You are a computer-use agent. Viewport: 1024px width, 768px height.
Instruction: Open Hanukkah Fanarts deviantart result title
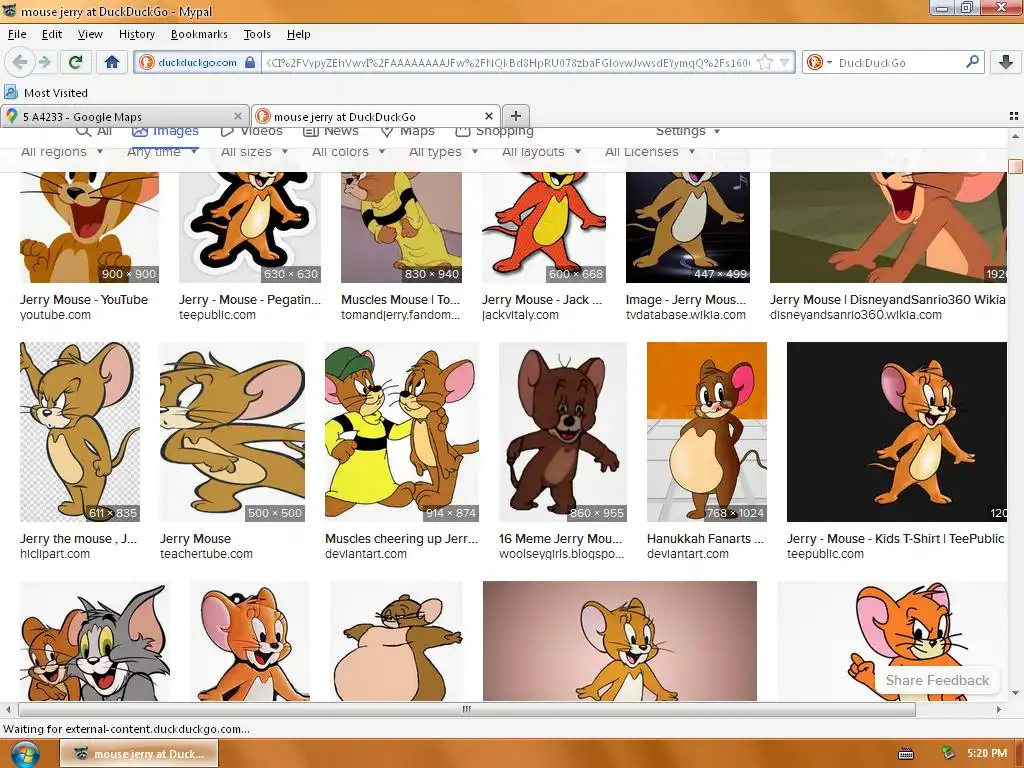[x=705, y=538]
